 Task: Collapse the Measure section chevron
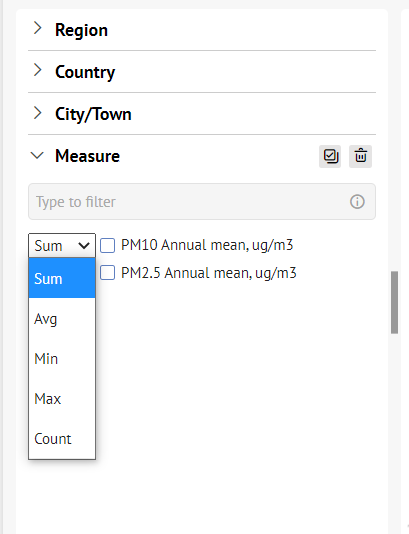tap(37, 156)
